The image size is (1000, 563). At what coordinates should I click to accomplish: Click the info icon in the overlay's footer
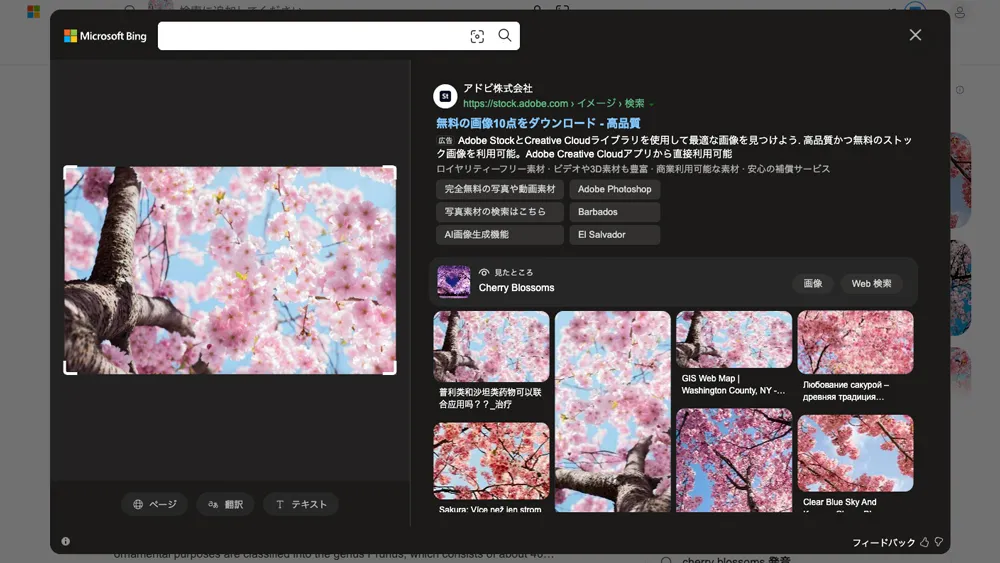66,541
